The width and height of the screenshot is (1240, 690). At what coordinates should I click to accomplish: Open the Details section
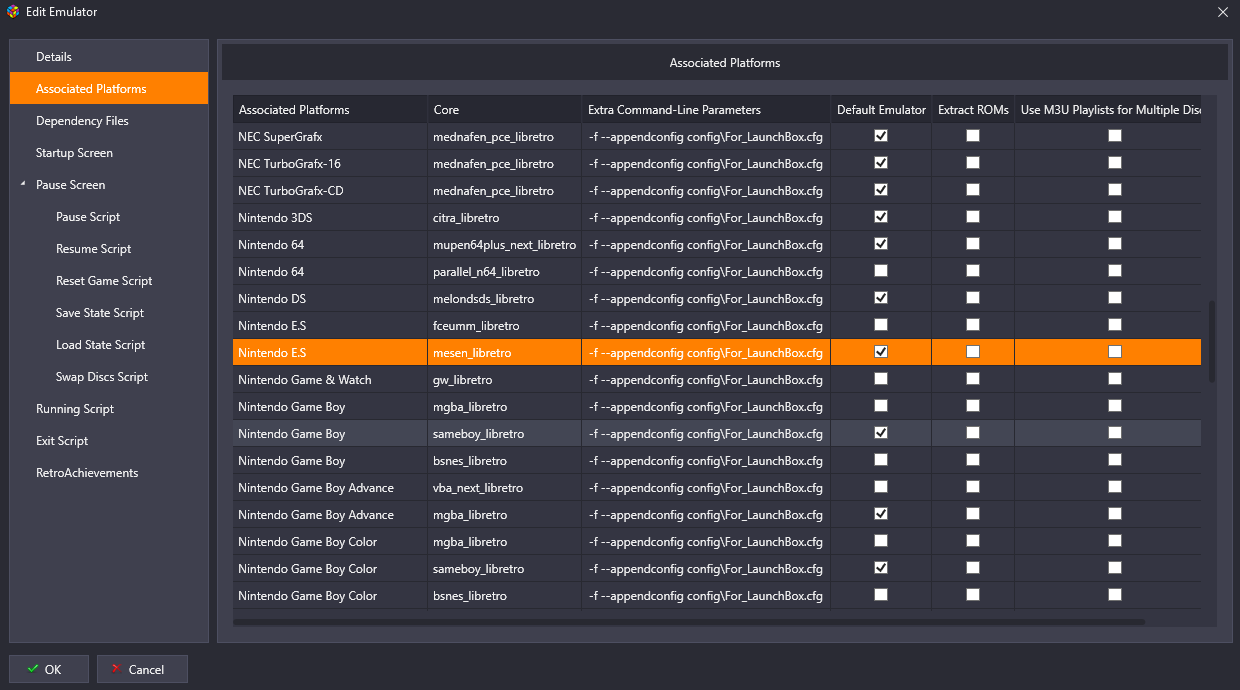[x=54, y=57]
